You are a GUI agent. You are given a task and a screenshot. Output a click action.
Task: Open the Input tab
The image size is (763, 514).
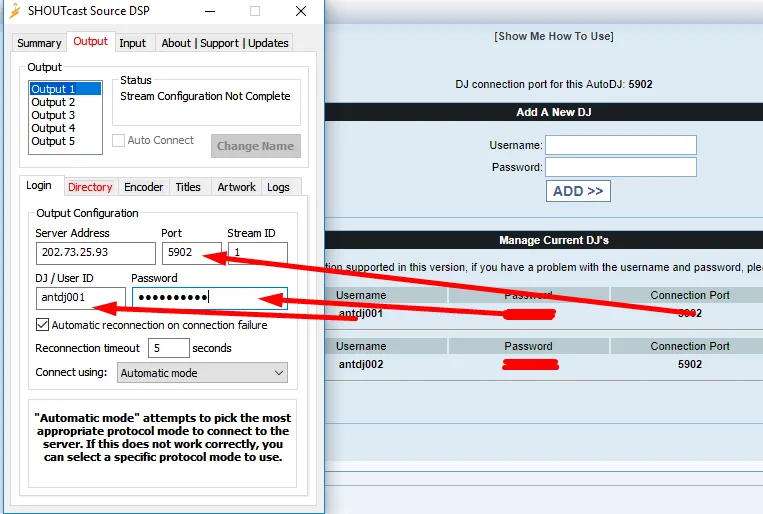click(x=132, y=43)
